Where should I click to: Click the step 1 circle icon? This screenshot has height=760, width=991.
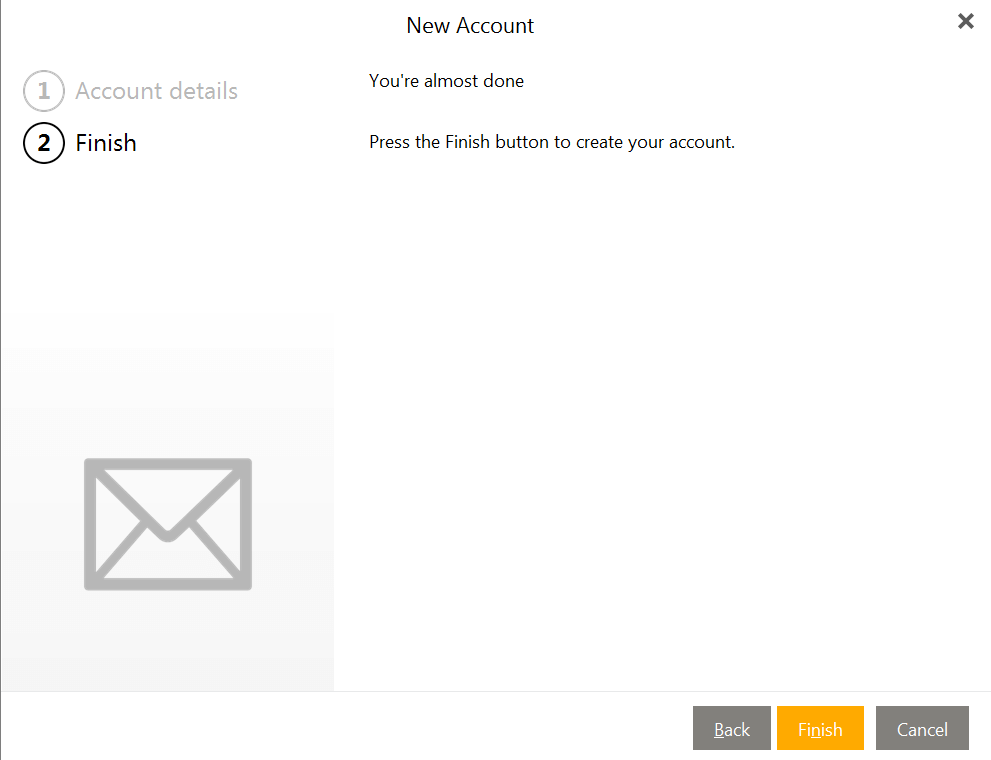[44, 91]
